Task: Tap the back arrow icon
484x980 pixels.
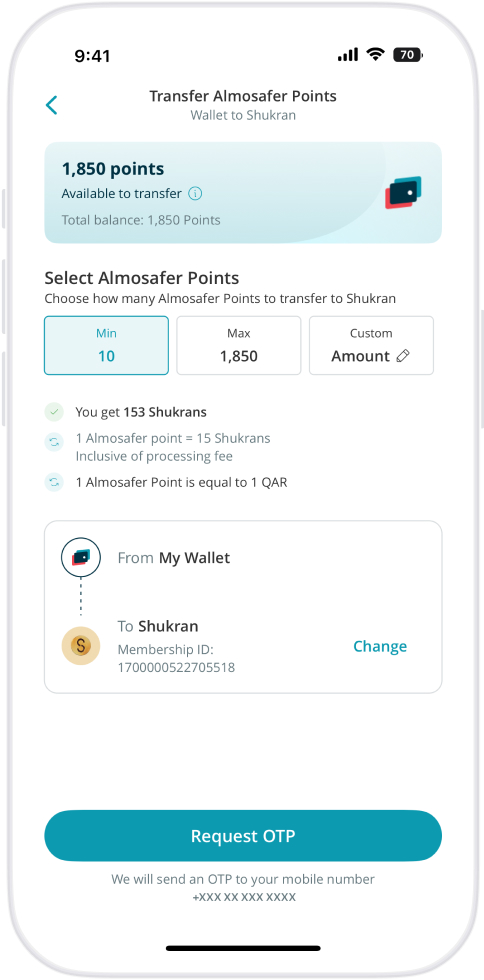Action: tap(52, 105)
